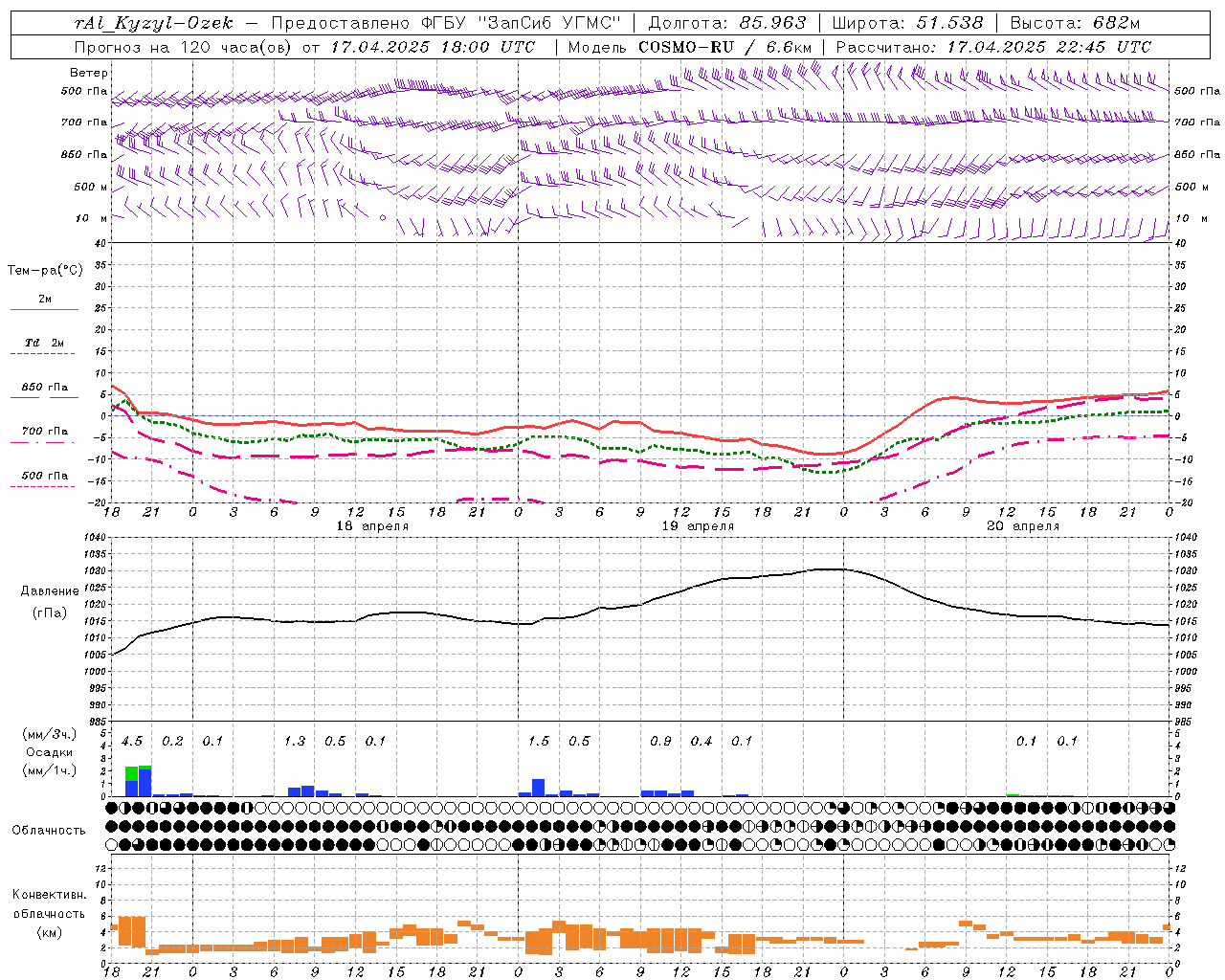This screenshot has height=980, width=1225.
Task: Click the elevation text Высота: 682м
Action: point(1075,23)
